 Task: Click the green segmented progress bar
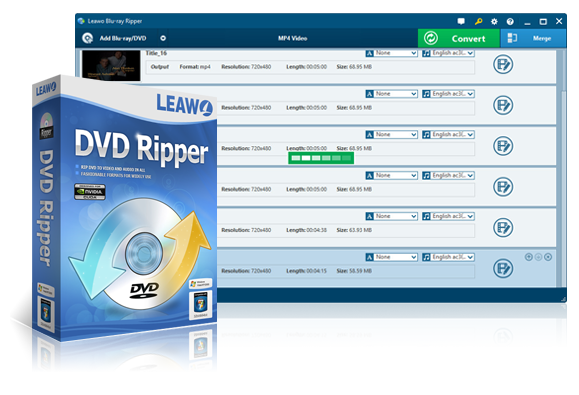coord(321,158)
